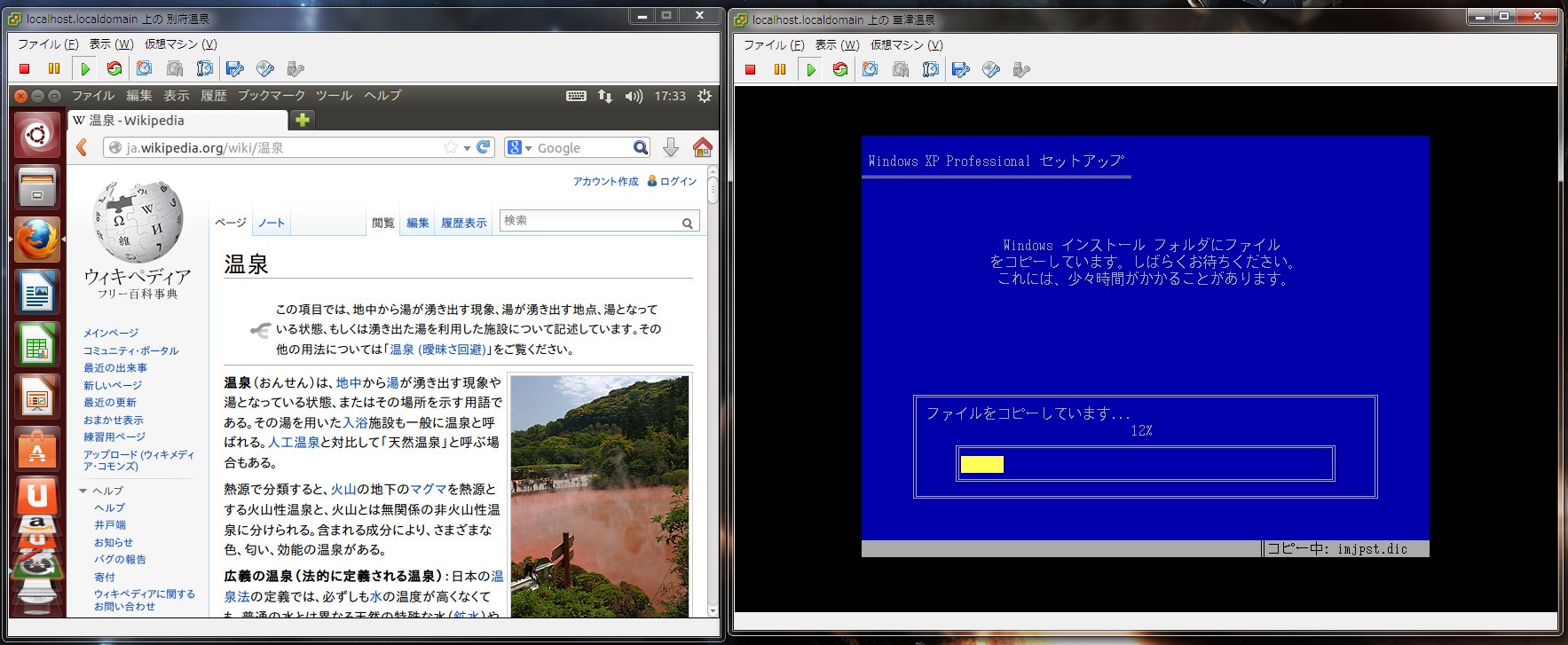This screenshot has height=645, width=1568.
Task: Click the Wikipedia search magnifier icon
Action: 687,223
